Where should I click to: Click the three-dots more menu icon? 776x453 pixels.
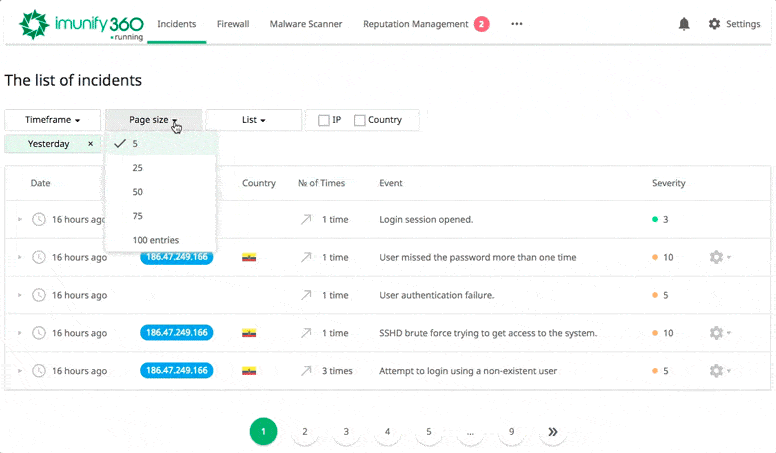click(x=517, y=24)
